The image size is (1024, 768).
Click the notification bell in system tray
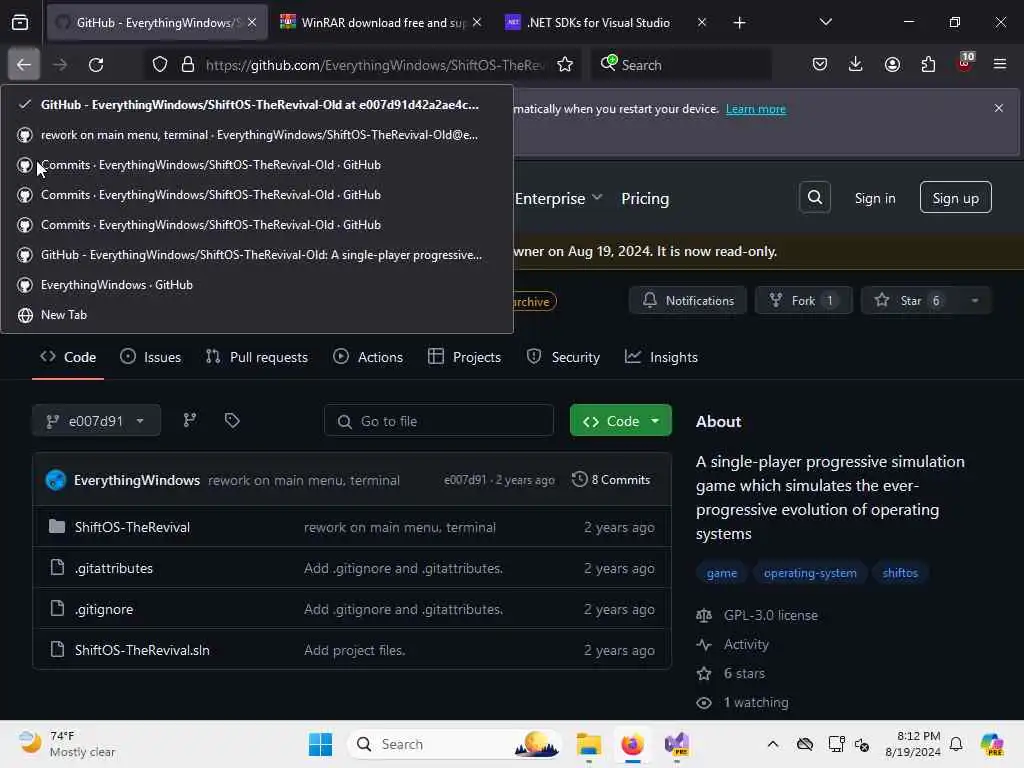click(956, 744)
